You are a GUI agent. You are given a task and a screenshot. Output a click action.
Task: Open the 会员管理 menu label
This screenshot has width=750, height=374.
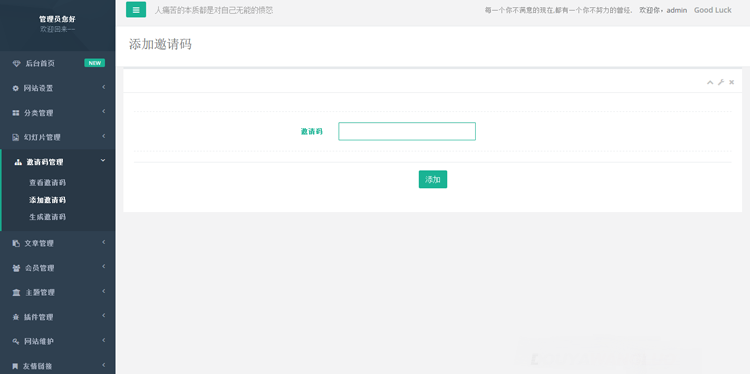point(40,268)
